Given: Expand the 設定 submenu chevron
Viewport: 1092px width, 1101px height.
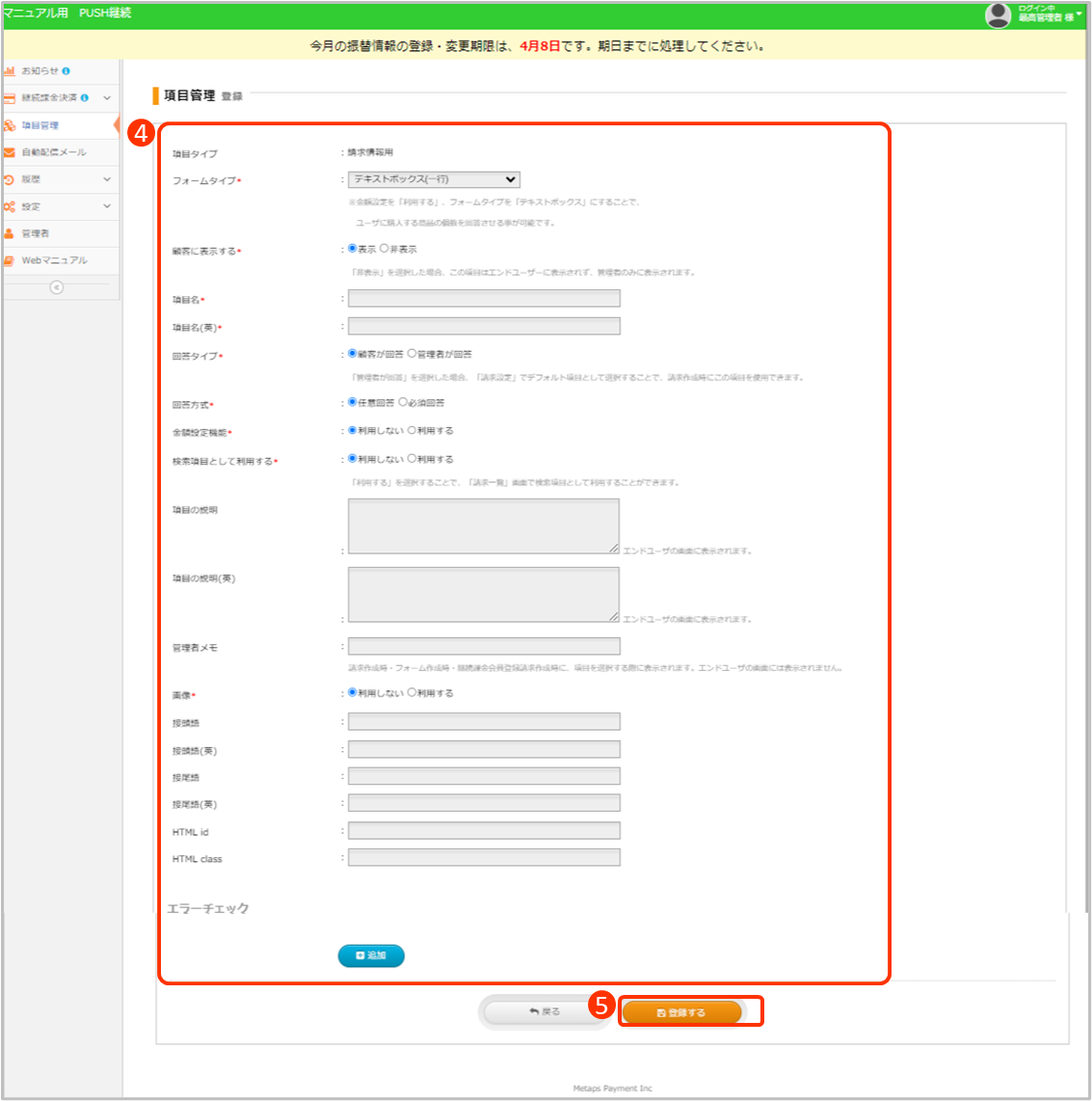Looking at the screenshot, I should [107, 206].
